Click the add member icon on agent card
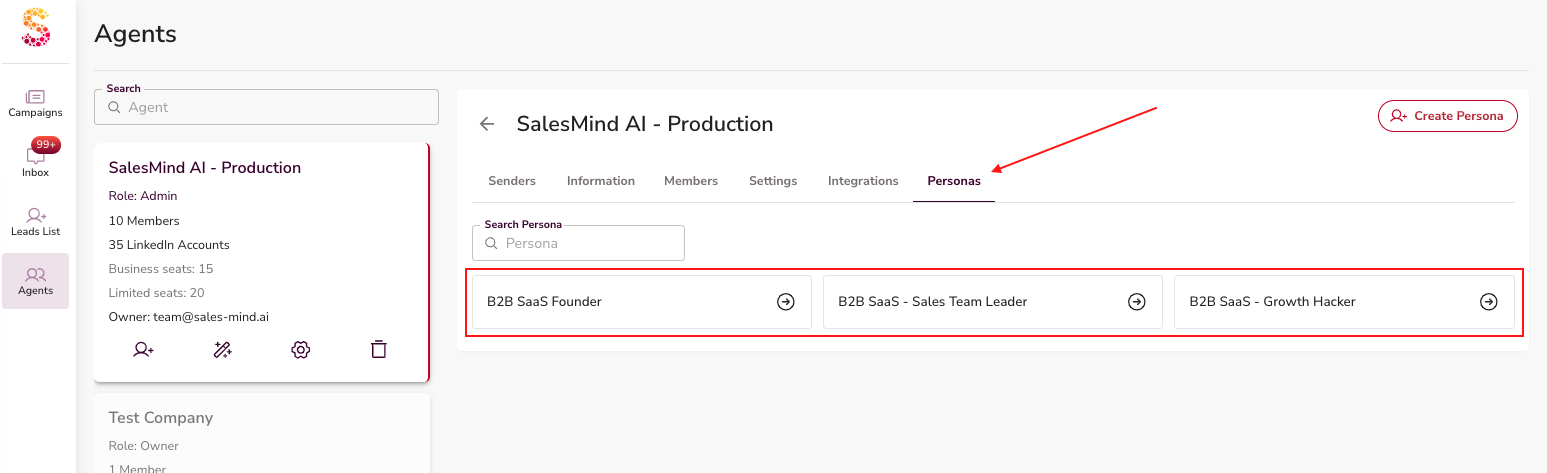The height and width of the screenshot is (473, 1547). (144, 350)
